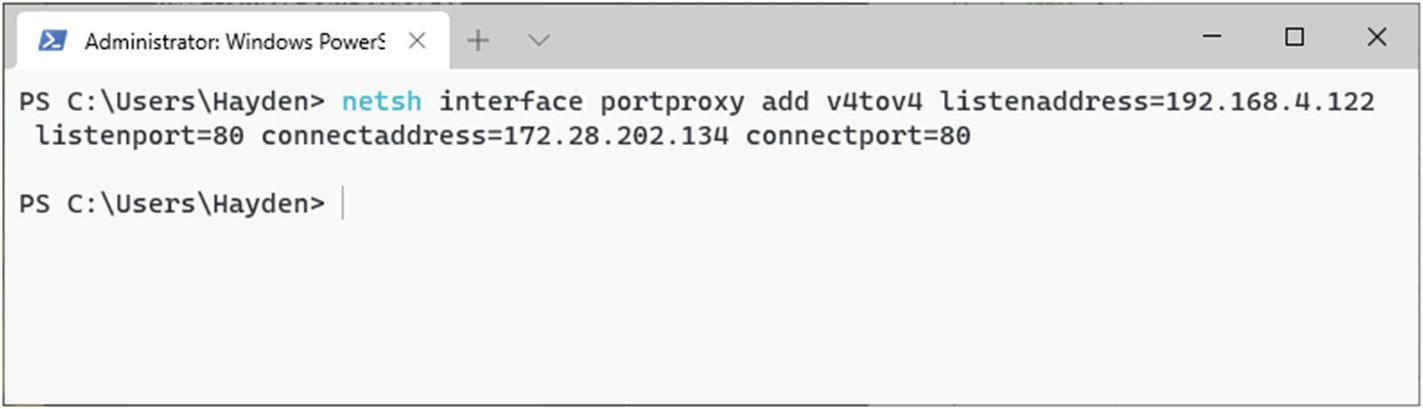Open a new tab with plus button

tap(478, 40)
